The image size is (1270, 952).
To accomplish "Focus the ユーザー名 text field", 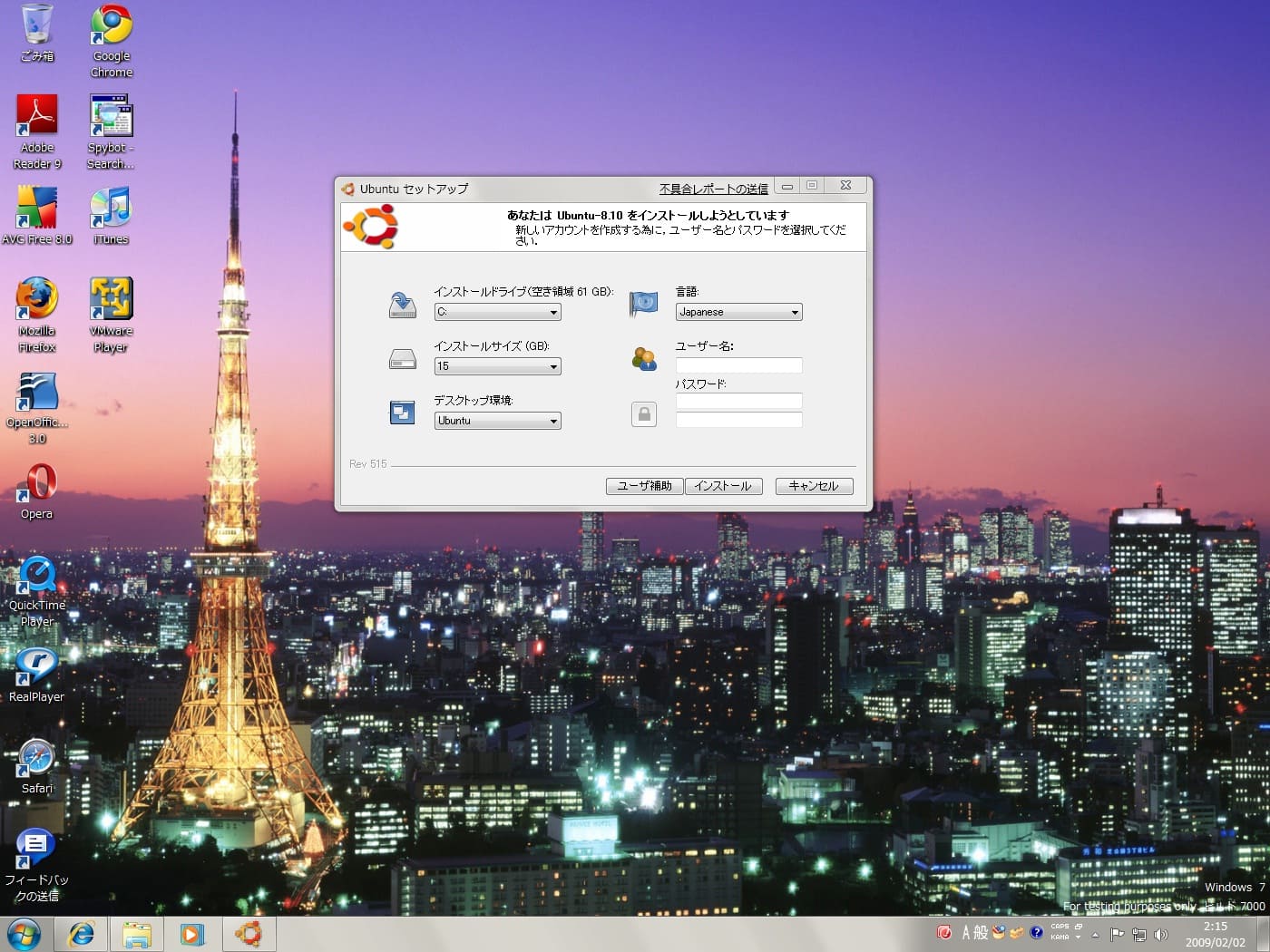I will (738, 365).
